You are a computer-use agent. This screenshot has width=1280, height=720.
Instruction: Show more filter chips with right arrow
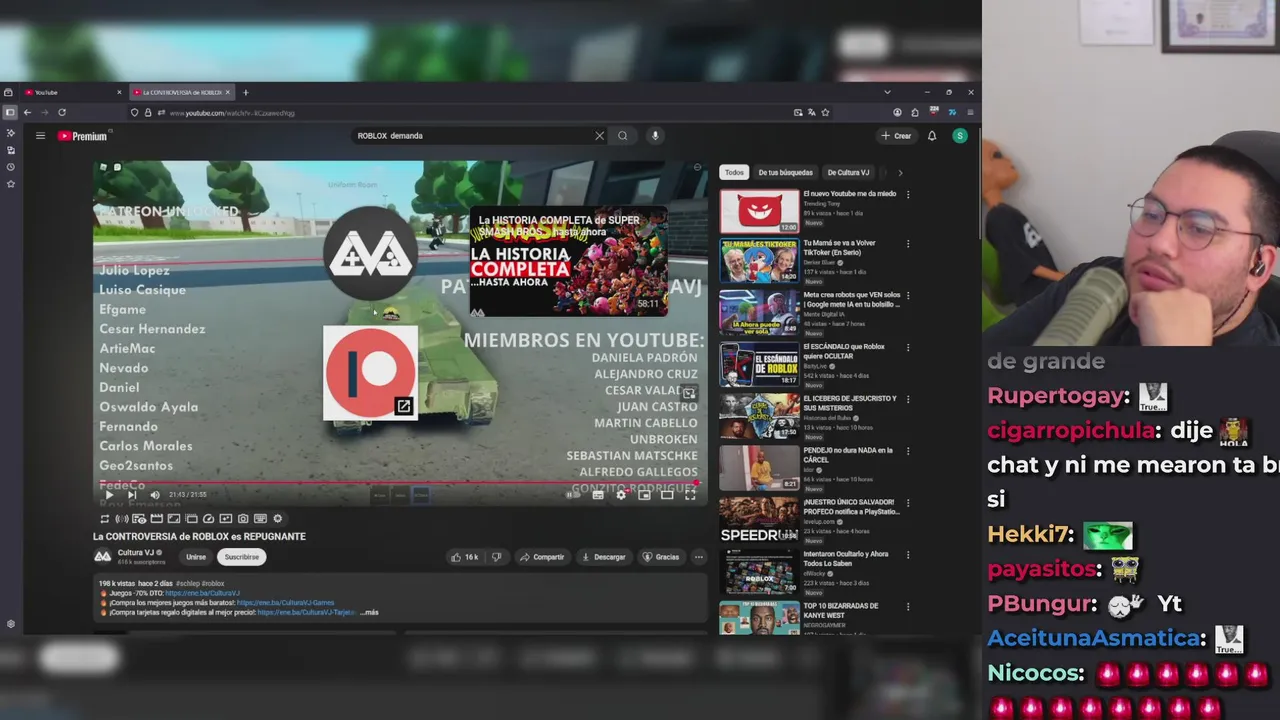[900, 173]
